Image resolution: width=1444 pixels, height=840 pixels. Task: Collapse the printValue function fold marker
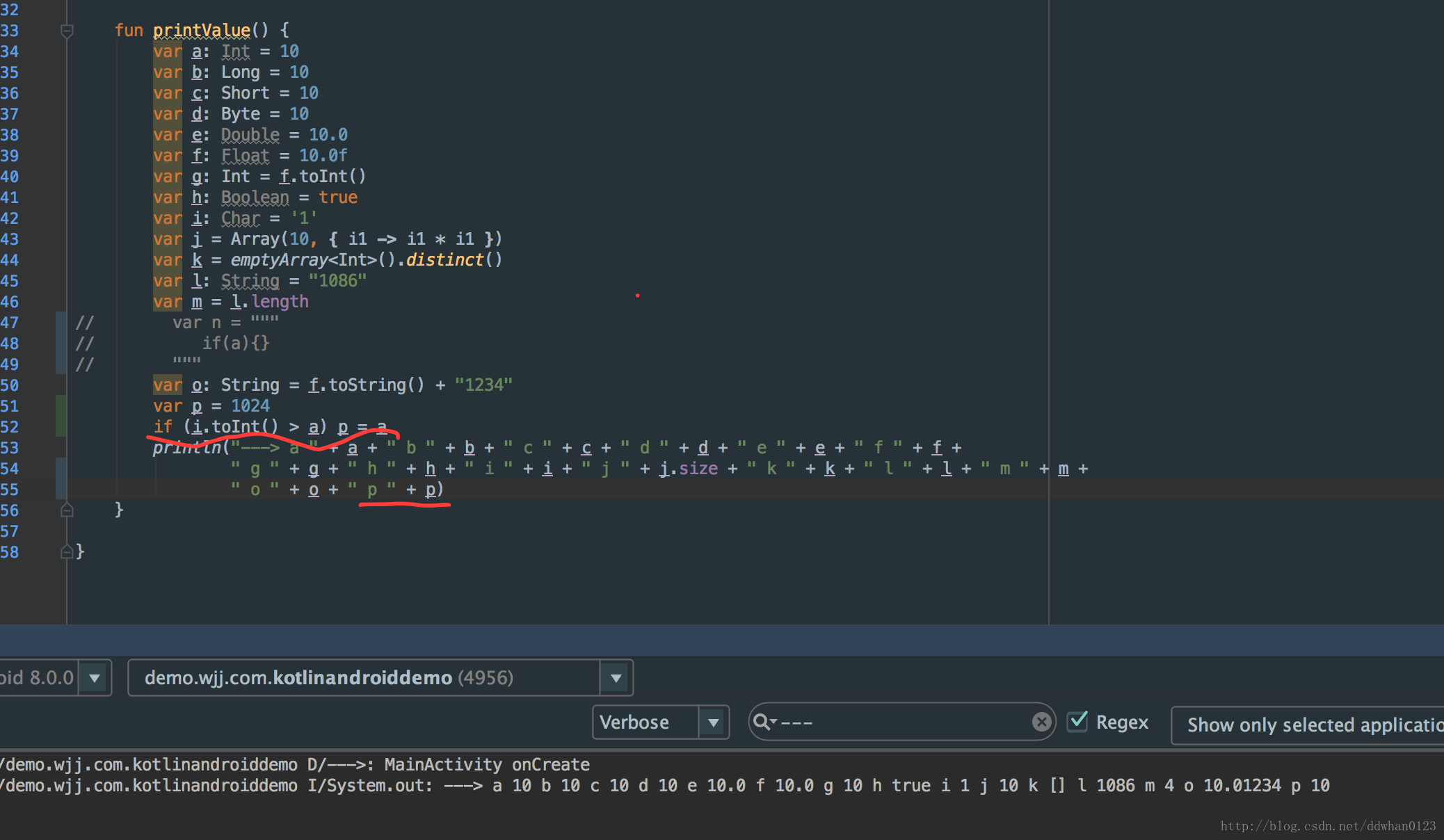pos(67,31)
